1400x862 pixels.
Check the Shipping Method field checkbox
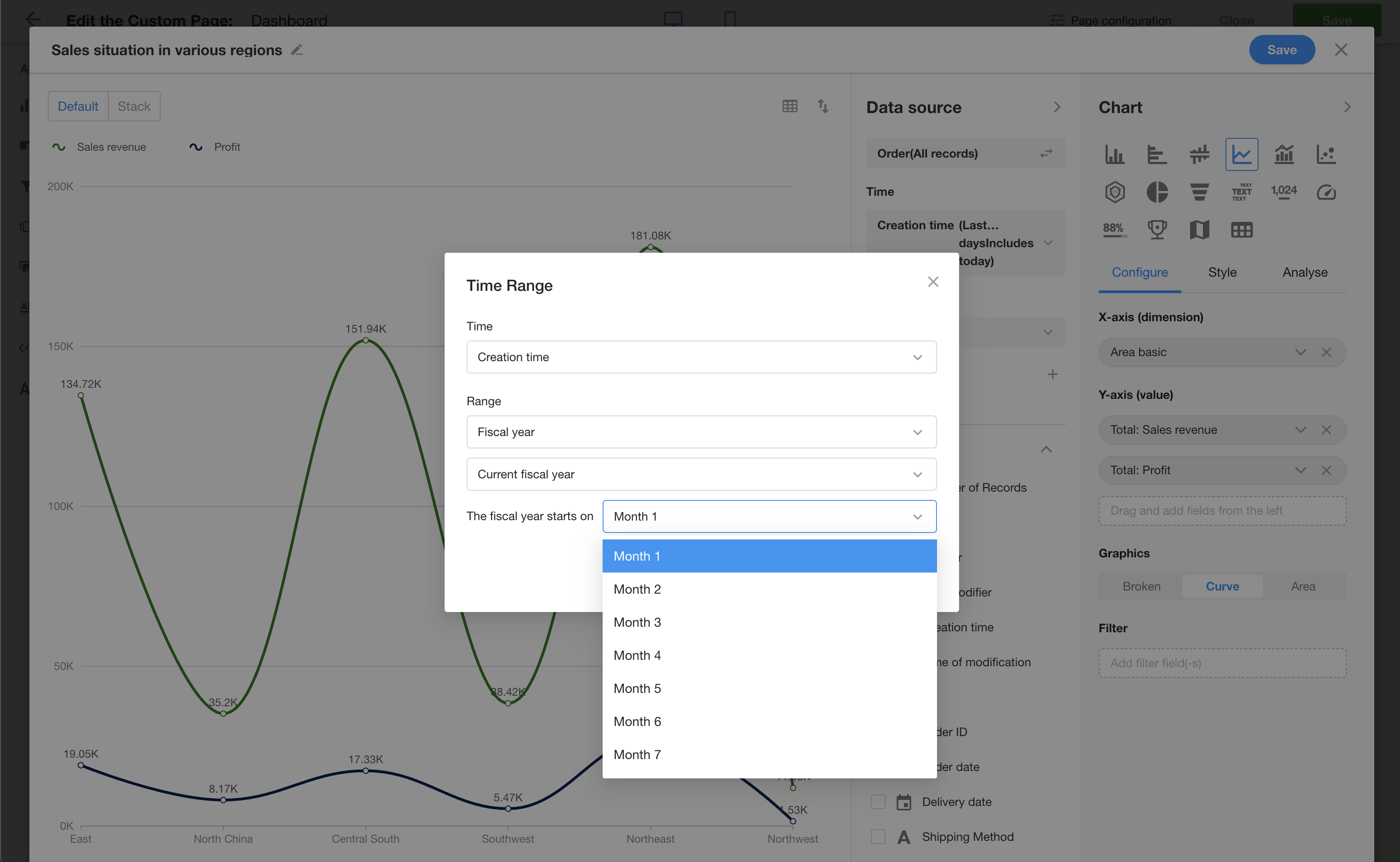(x=878, y=836)
